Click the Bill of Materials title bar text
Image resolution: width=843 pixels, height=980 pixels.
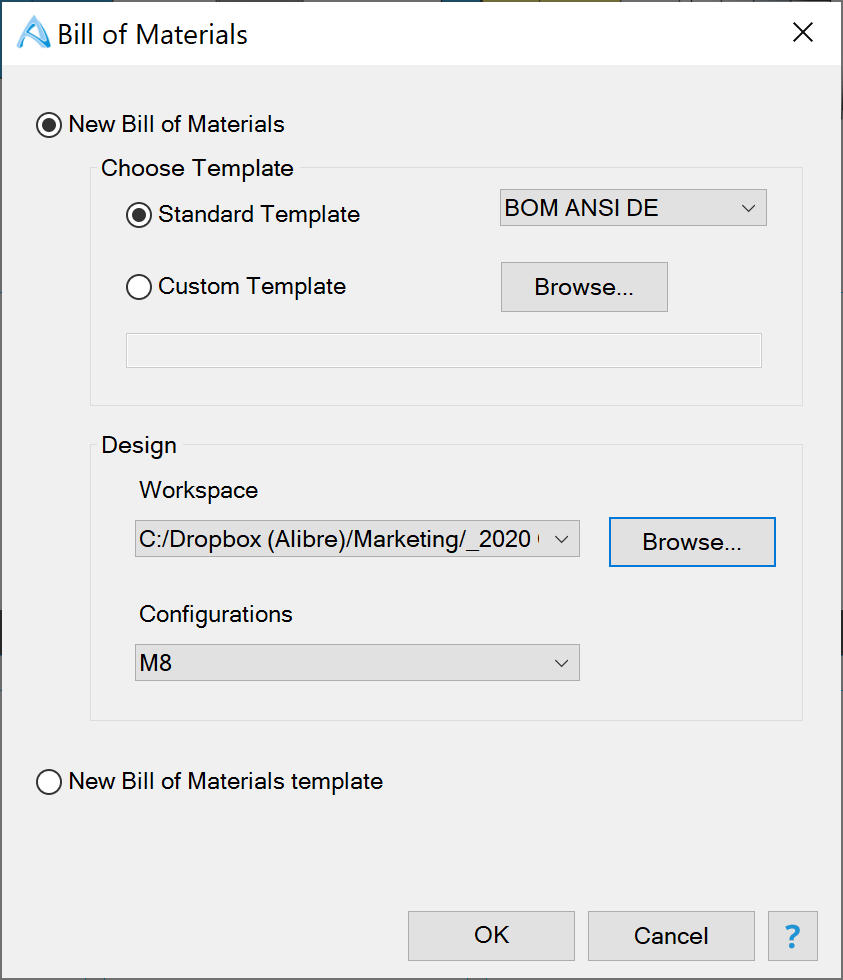click(x=152, y=34)
